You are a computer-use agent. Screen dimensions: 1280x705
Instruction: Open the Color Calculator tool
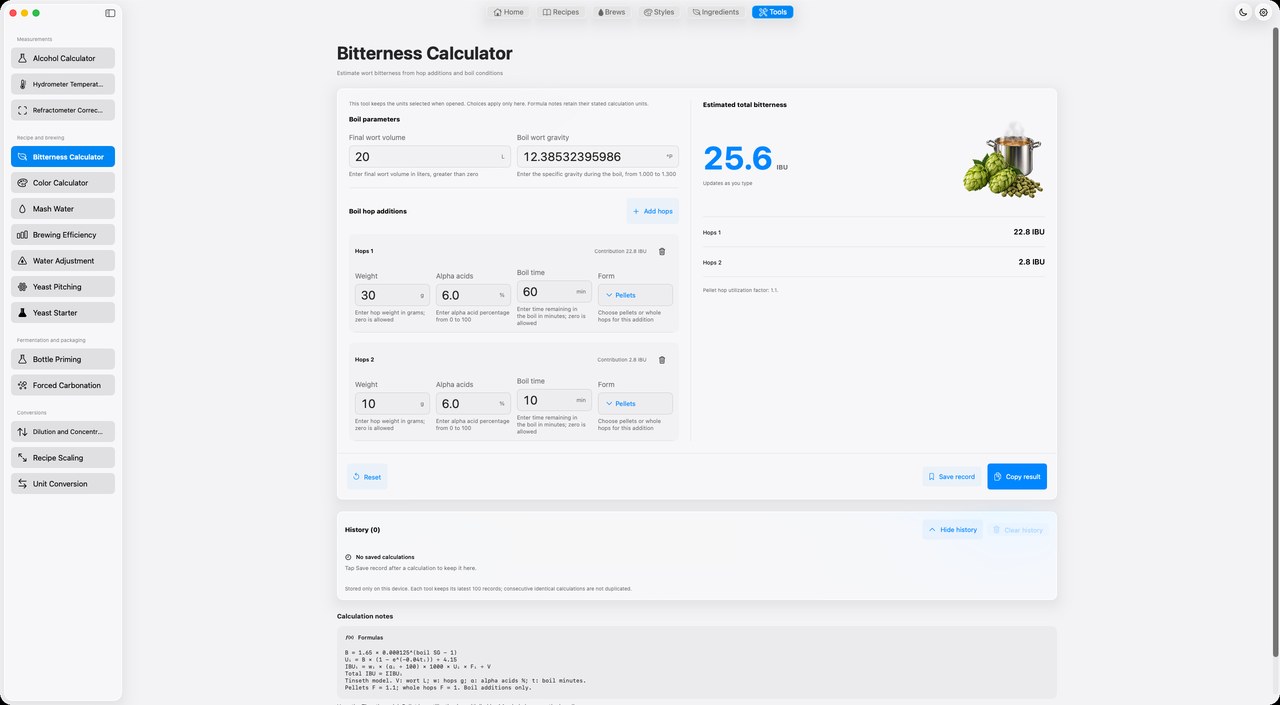[x=63, y=183]
